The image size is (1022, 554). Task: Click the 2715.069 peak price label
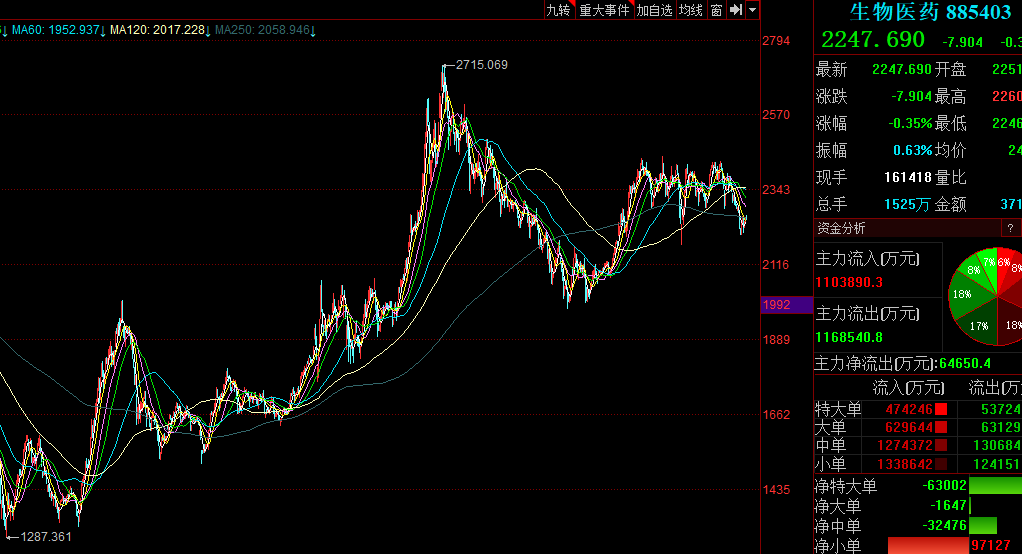482,65
